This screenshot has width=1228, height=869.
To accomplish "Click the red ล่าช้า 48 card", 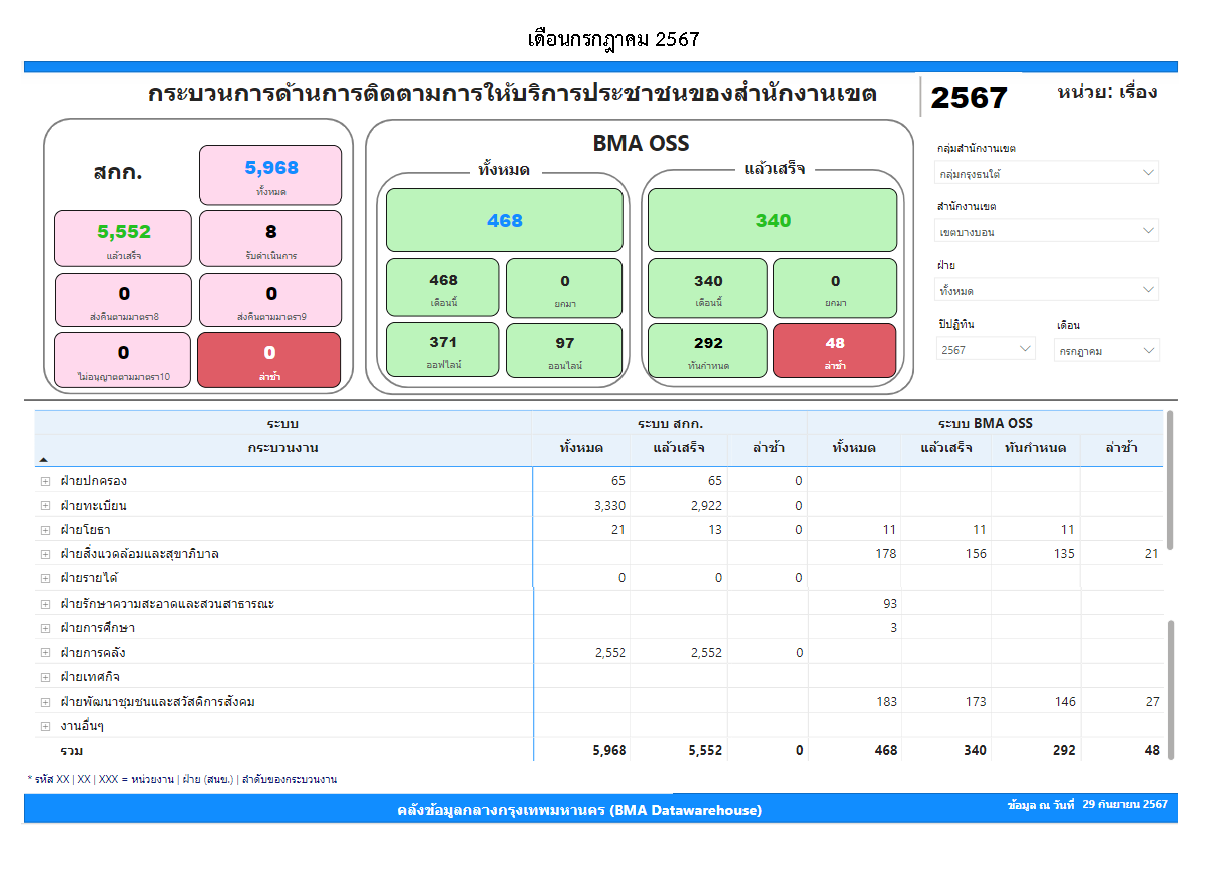I will click(834, 351).
